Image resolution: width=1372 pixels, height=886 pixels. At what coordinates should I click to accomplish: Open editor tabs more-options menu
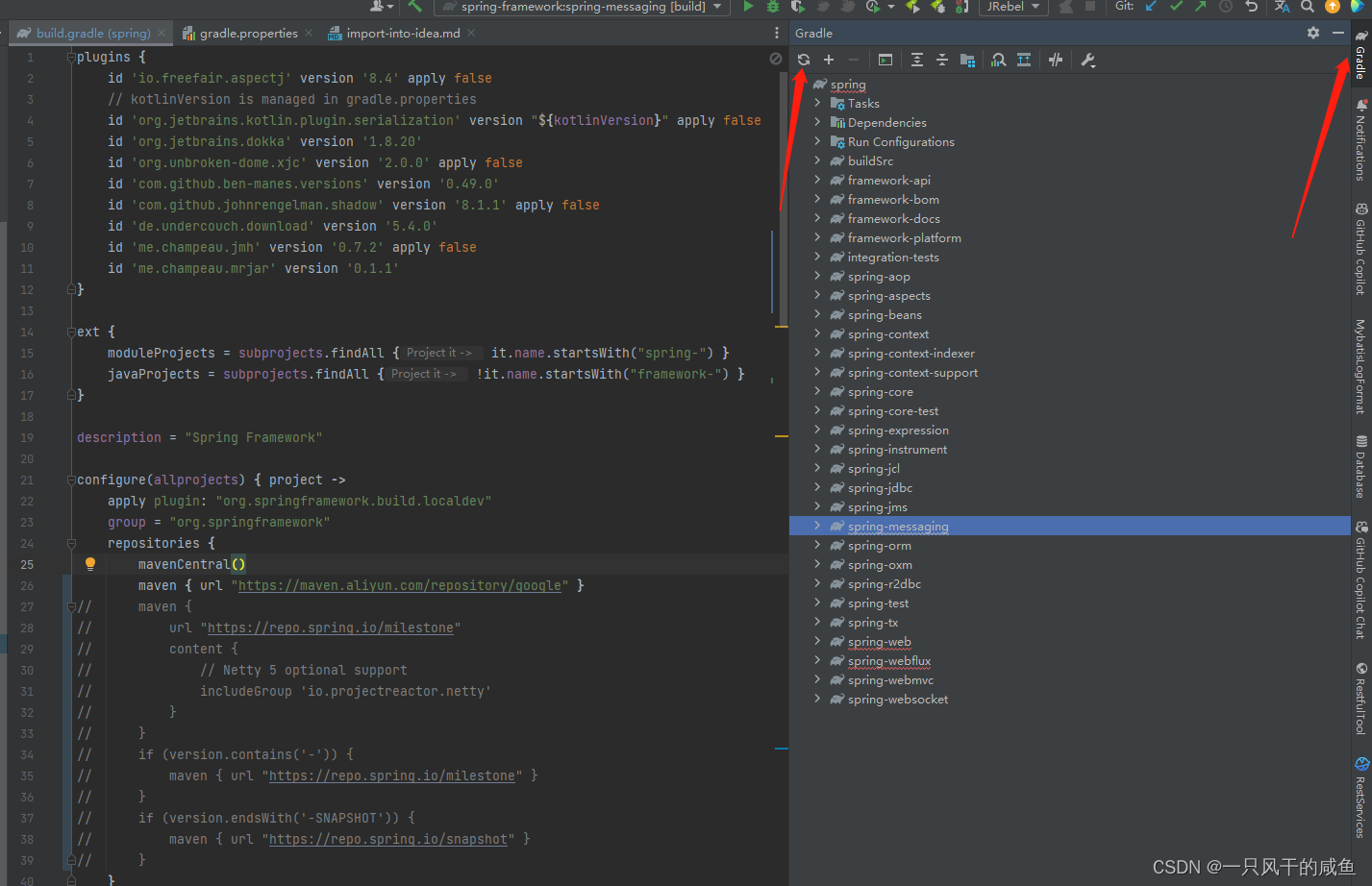coord(777,33)
